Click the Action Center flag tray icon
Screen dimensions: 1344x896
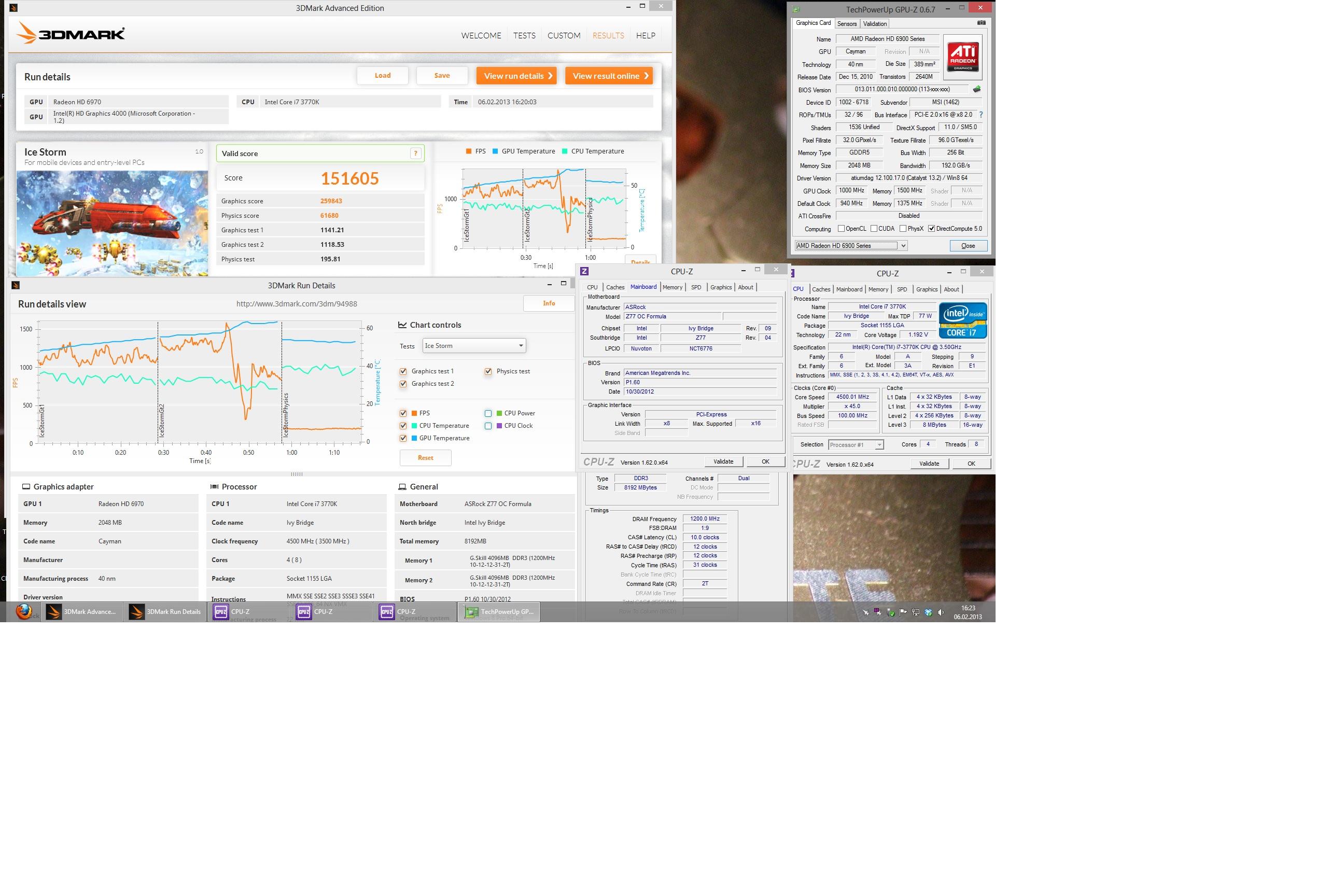click(x=903, y=612)
